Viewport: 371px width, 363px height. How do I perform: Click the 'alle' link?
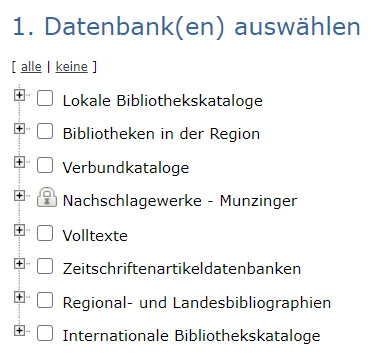click(31, 67)
